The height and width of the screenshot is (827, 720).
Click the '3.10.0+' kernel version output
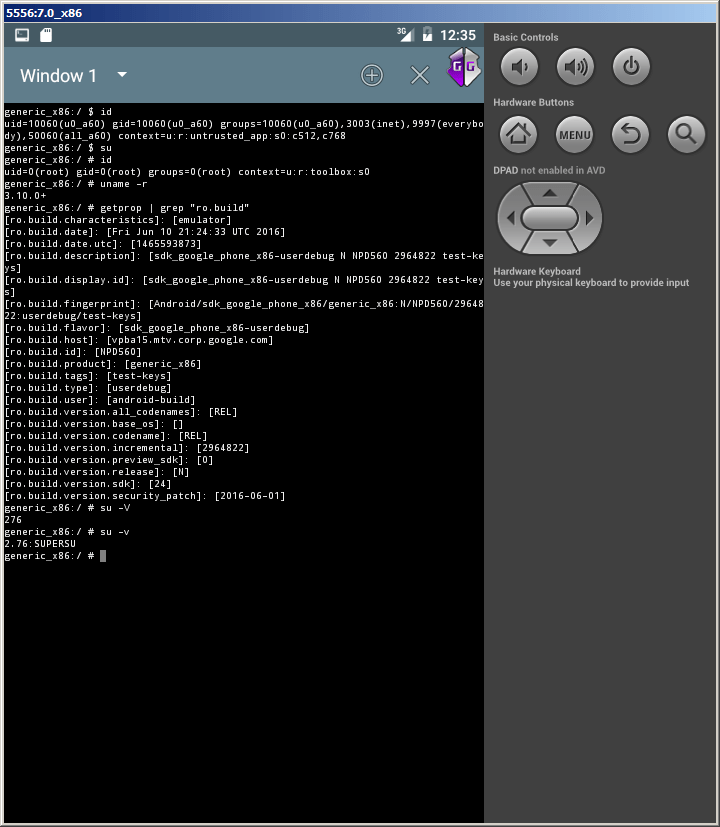[x=25, y=196]
